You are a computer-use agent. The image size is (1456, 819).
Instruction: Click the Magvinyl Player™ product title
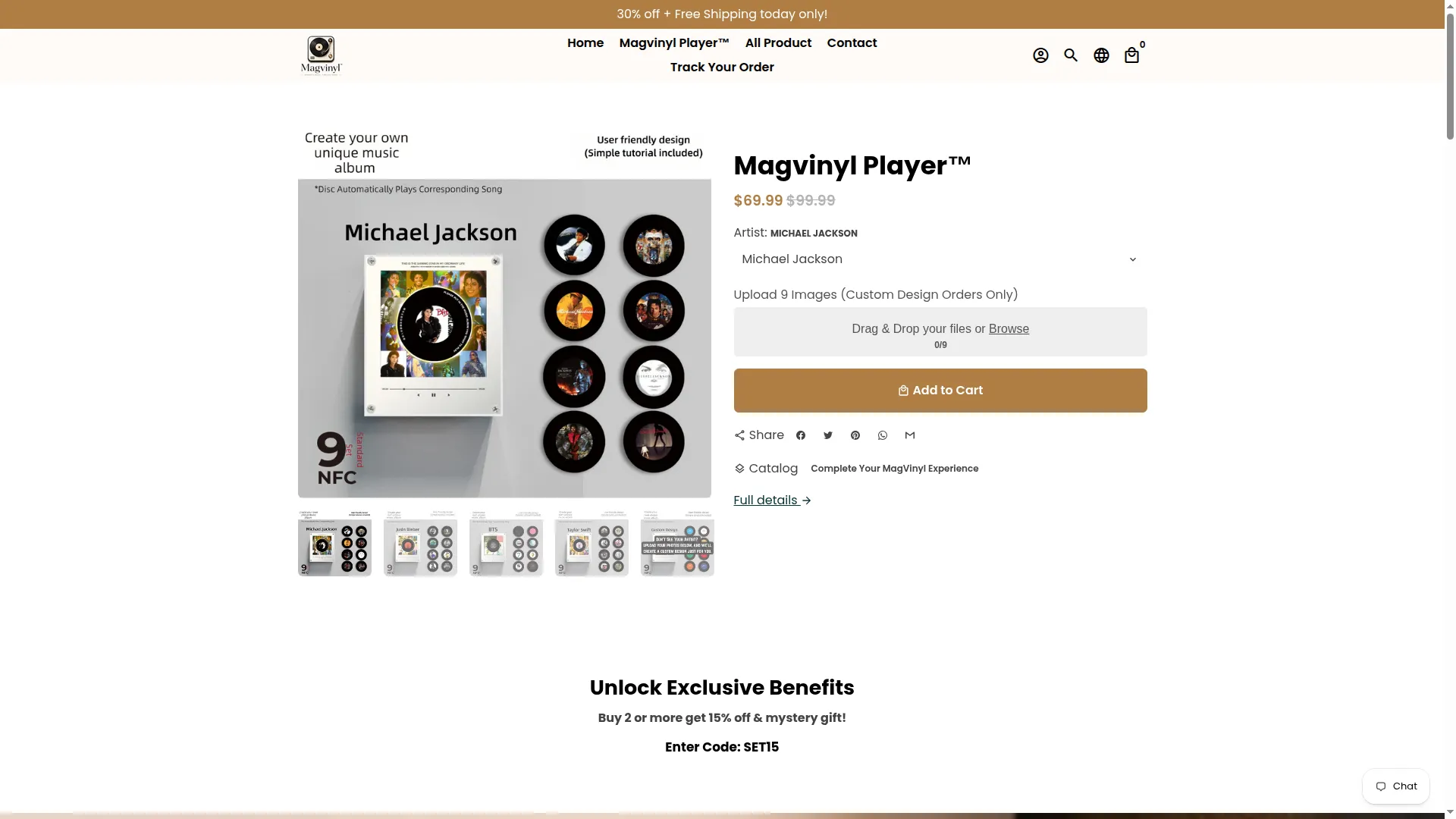(852, 165)
